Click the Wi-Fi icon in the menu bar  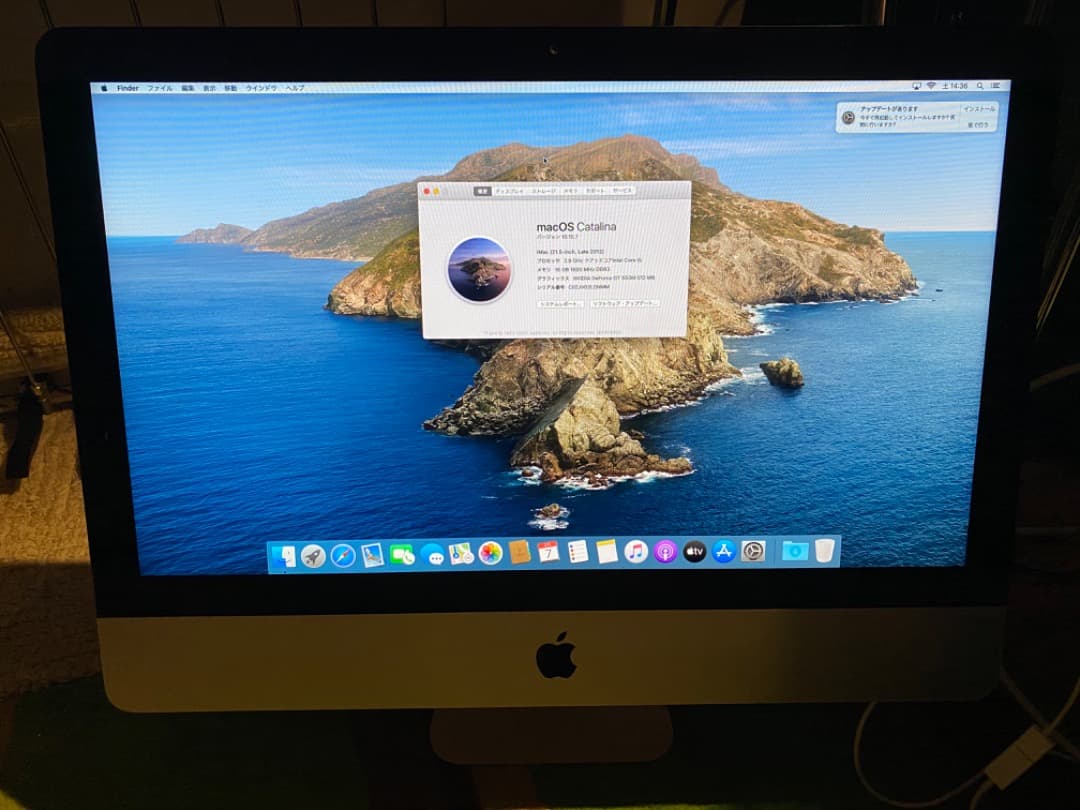pos(932,85)
